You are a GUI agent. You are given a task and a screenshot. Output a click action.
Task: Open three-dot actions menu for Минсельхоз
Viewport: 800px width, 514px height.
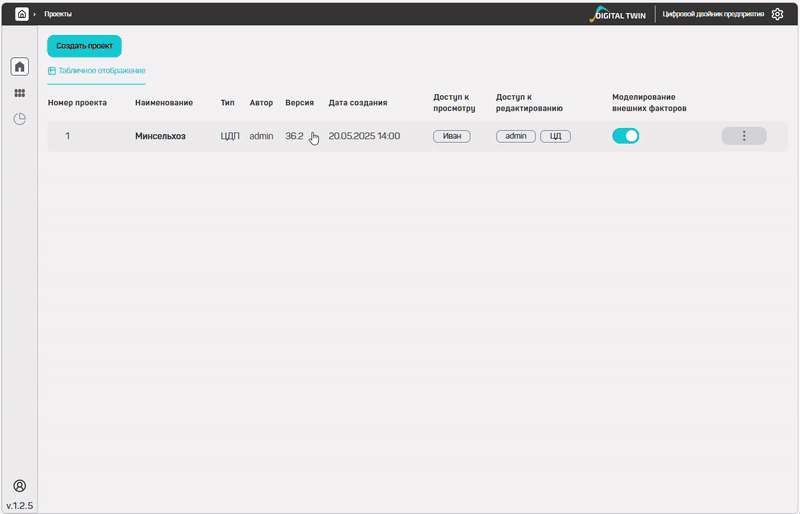(x=743, y=136)
